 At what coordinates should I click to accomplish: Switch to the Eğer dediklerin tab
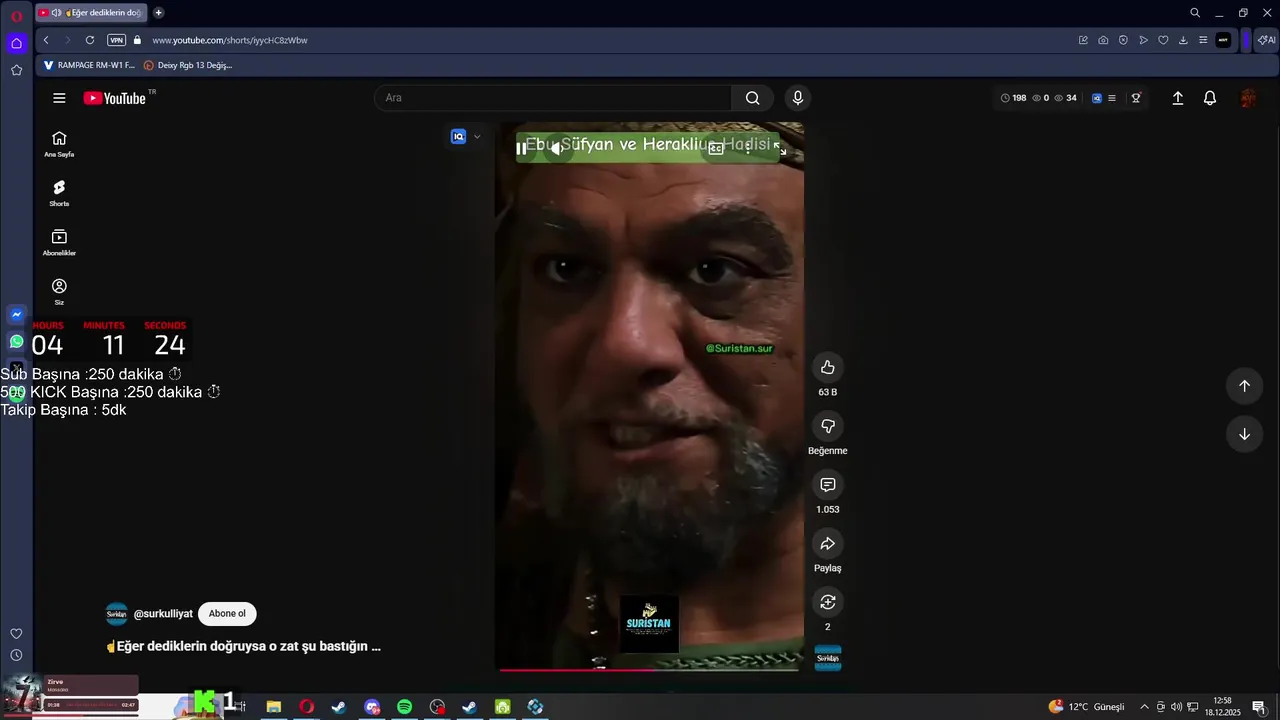92,13
